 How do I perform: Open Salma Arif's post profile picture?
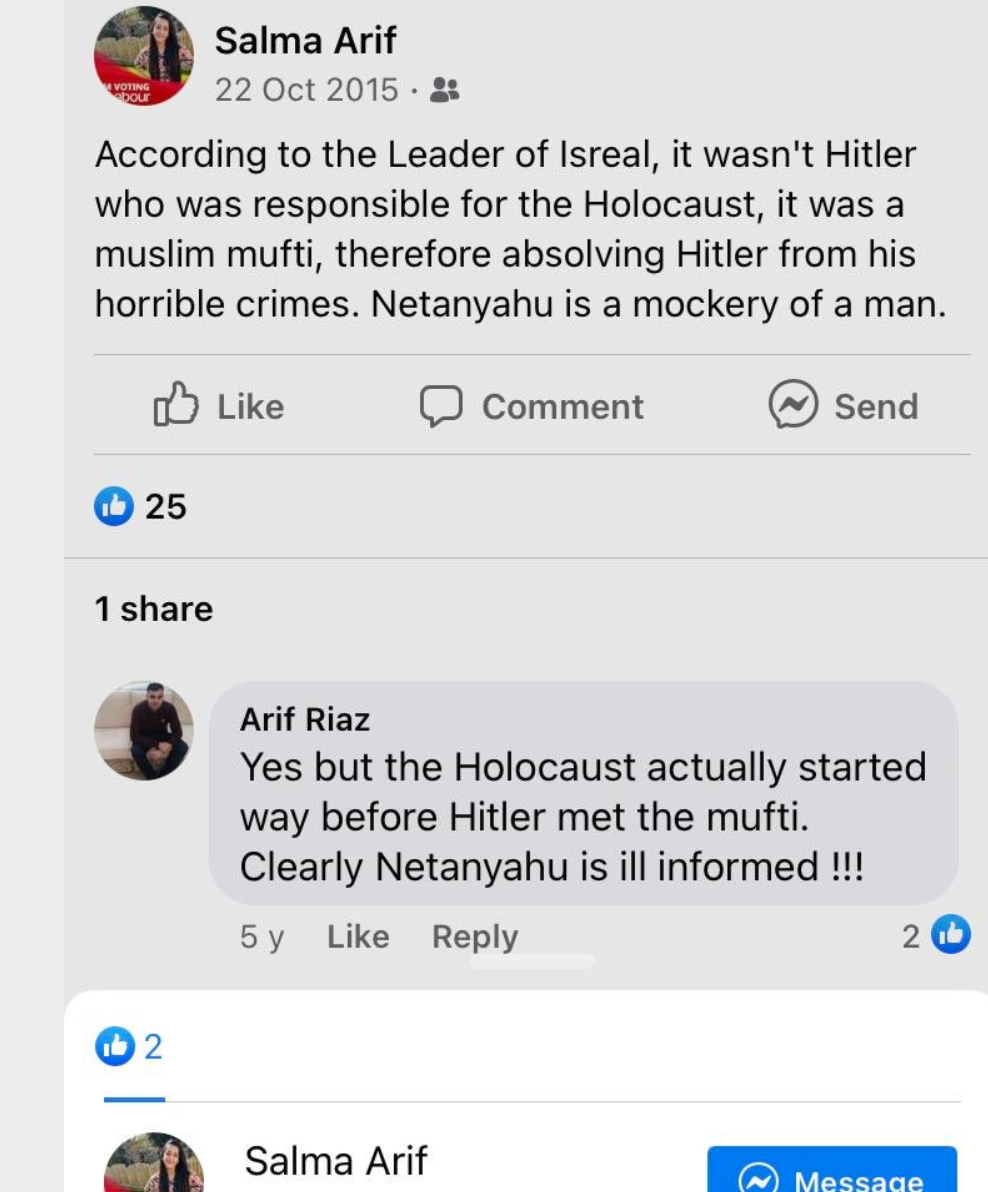tap(144, 56)
